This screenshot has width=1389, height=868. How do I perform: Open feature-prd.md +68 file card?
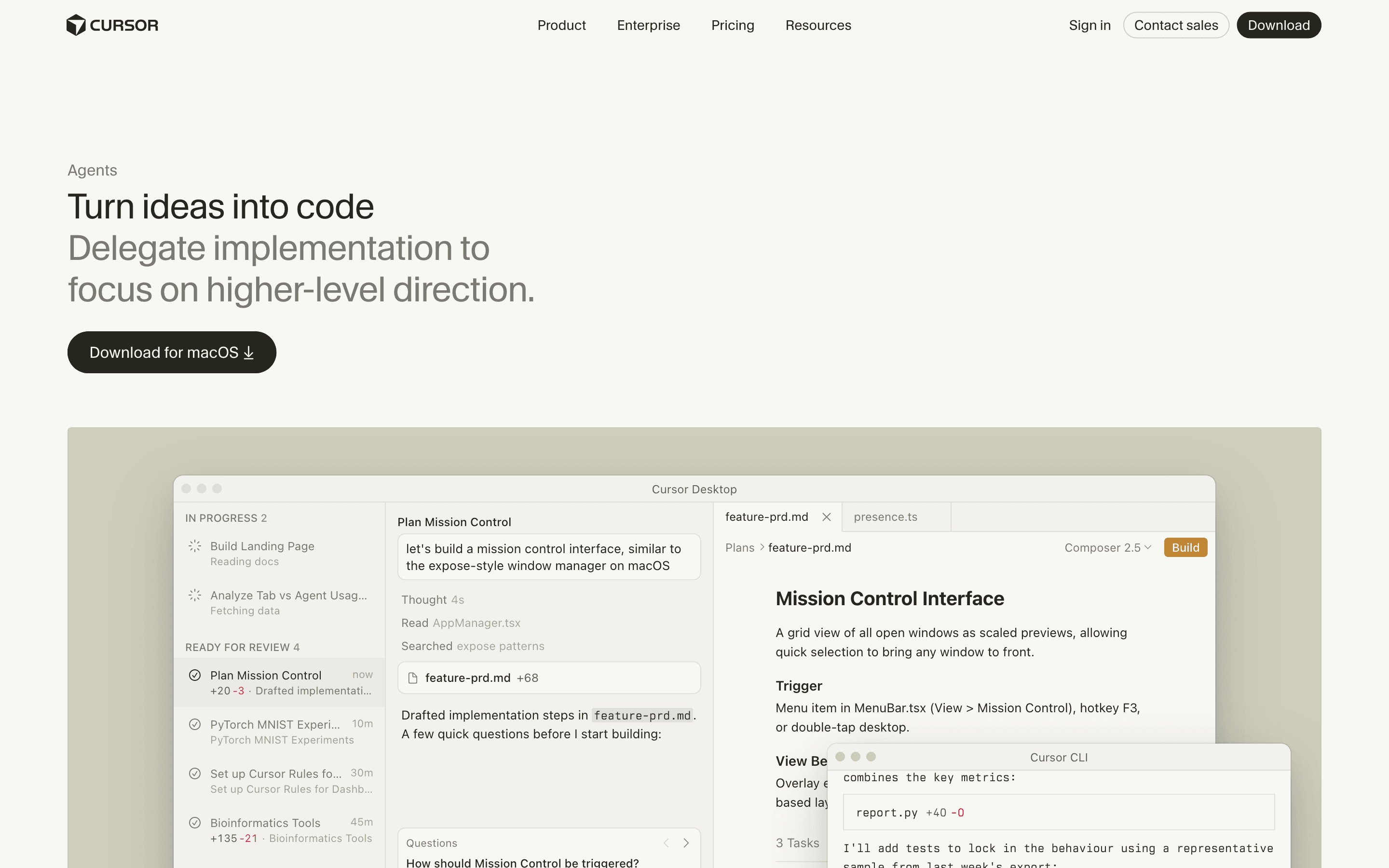(x=549, y=678)
